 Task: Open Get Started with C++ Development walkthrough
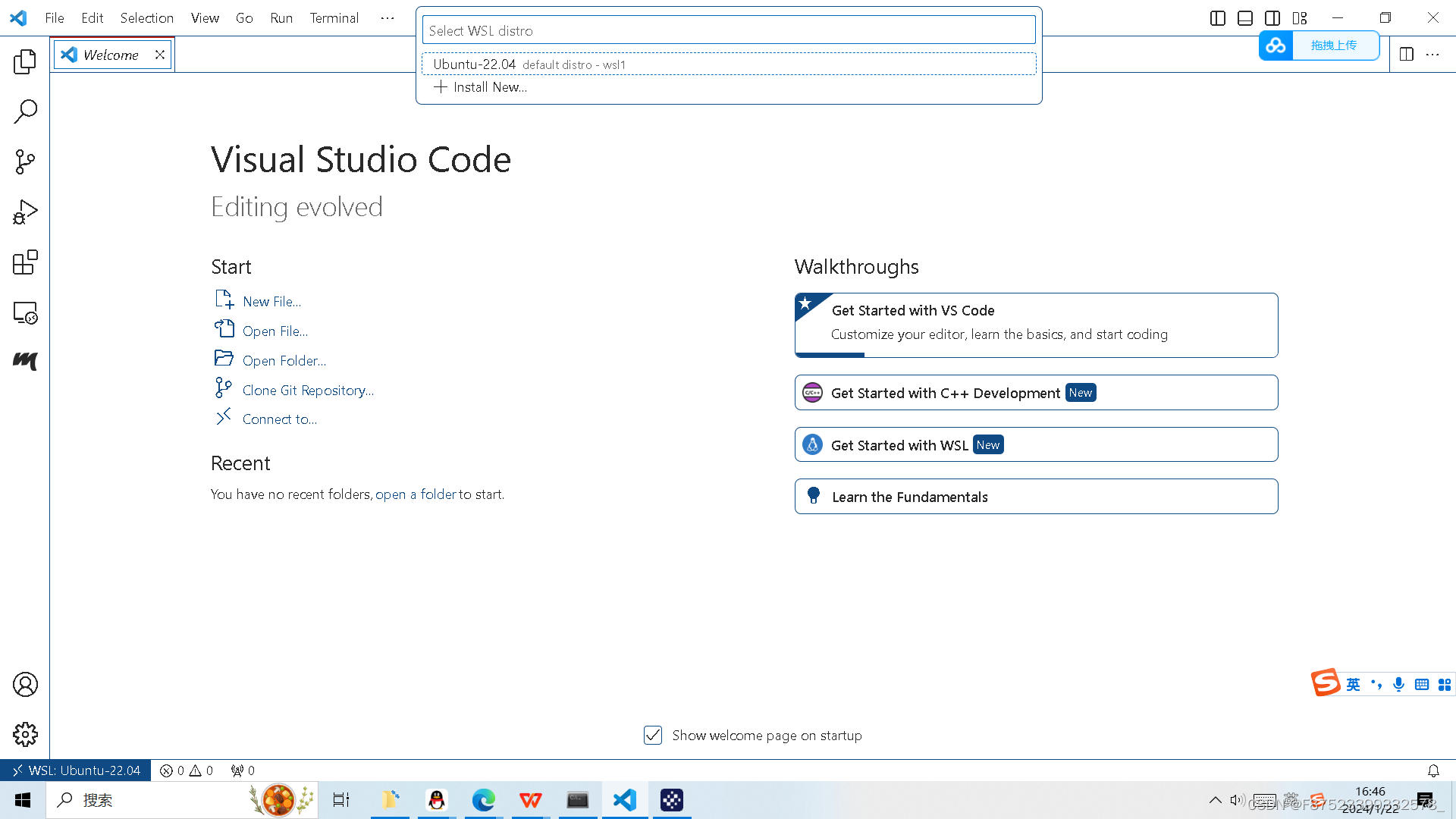coord(1036,392)
